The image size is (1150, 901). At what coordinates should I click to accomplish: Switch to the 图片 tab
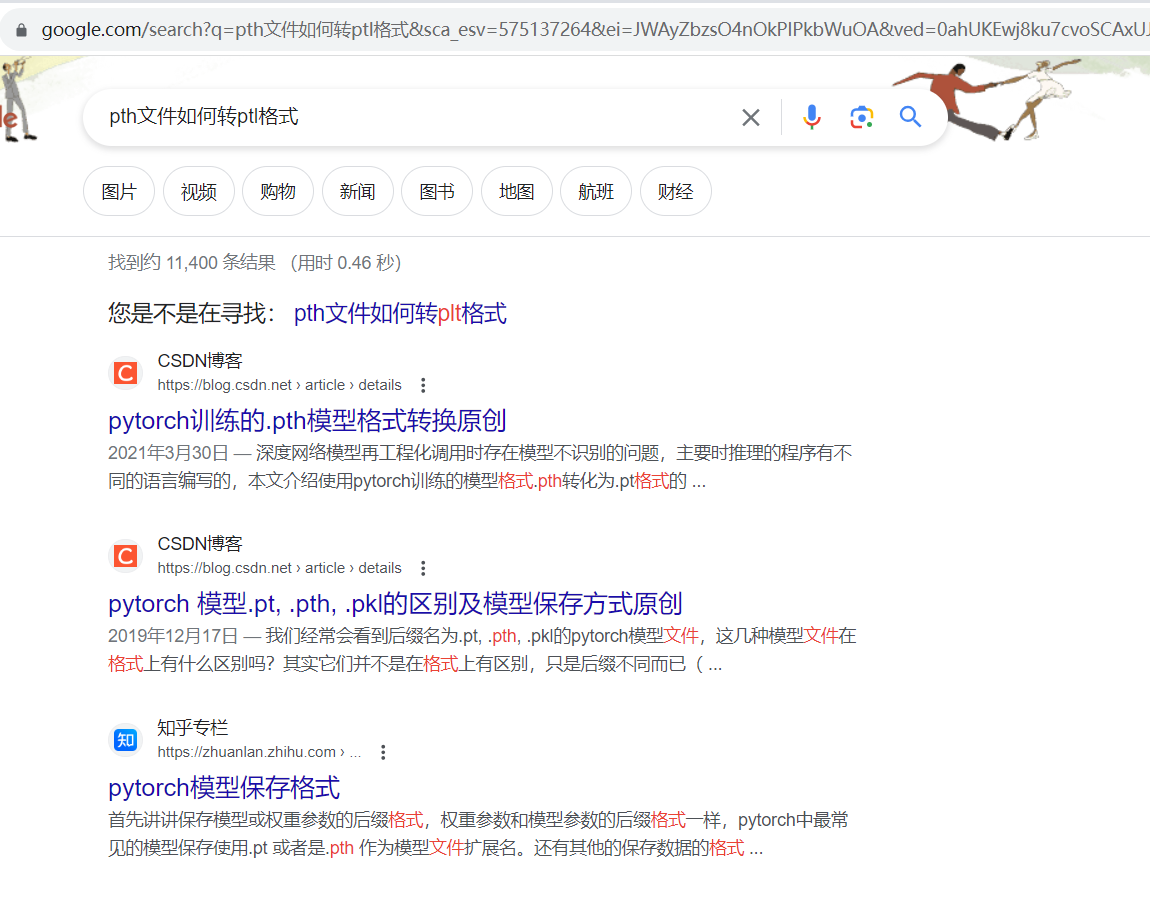tap(118, 191)
